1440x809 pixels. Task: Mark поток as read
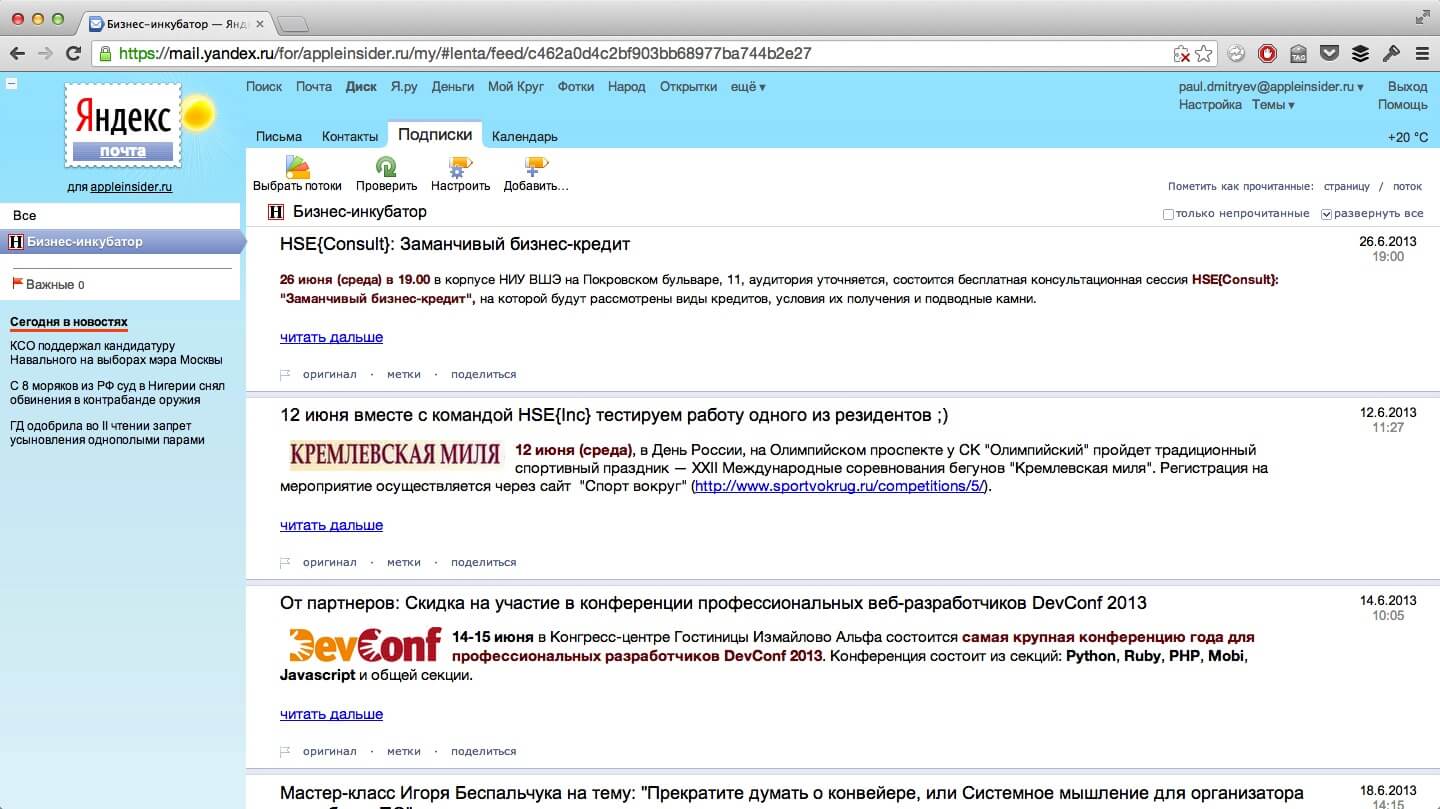pyautogui.click(x=1407, y=186)
